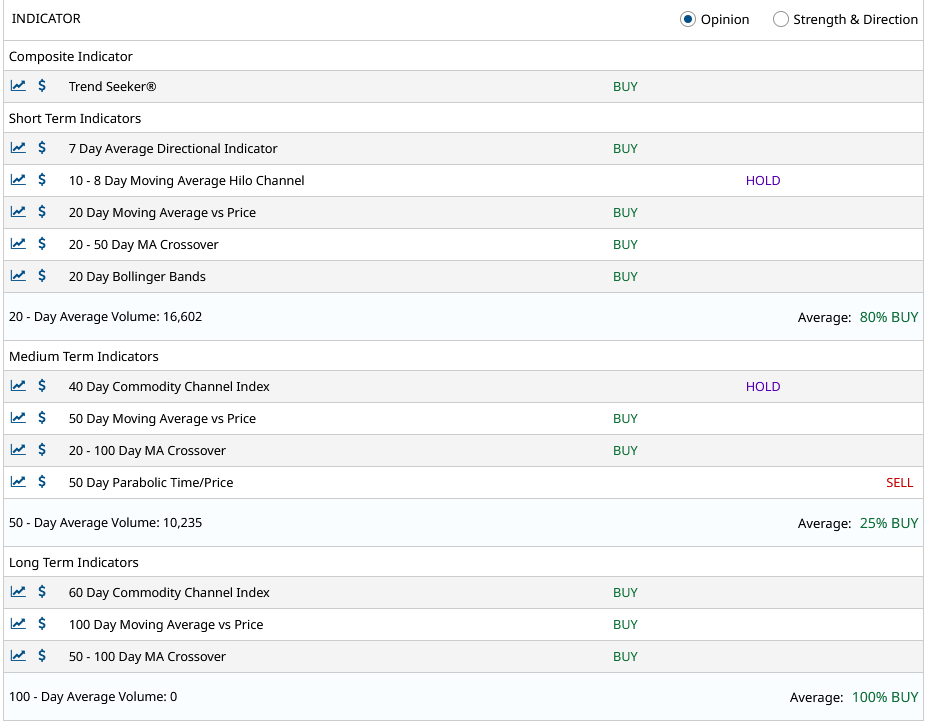926x726 pixels.
Task: Click the Medium Term Indicators section heading
Action: 84,357
